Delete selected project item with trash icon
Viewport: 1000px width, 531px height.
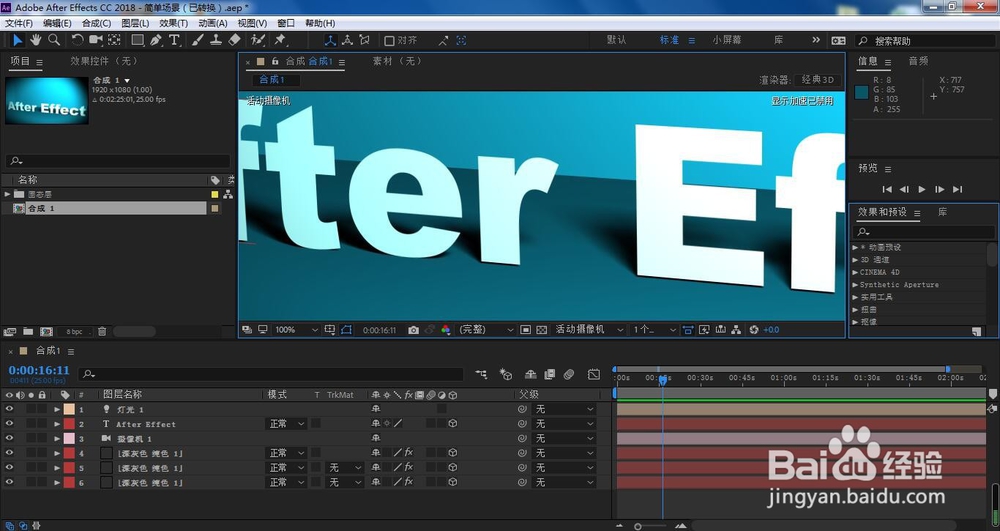pyautogui.click(x=102, y=331)
